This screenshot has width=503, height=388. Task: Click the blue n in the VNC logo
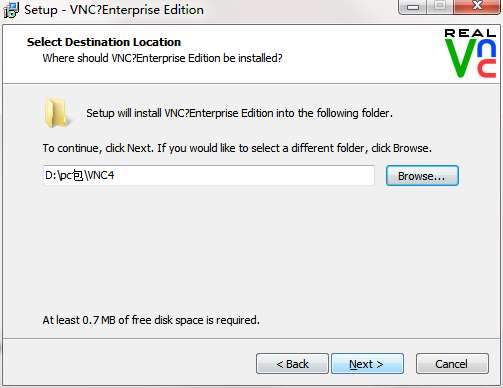487,48
